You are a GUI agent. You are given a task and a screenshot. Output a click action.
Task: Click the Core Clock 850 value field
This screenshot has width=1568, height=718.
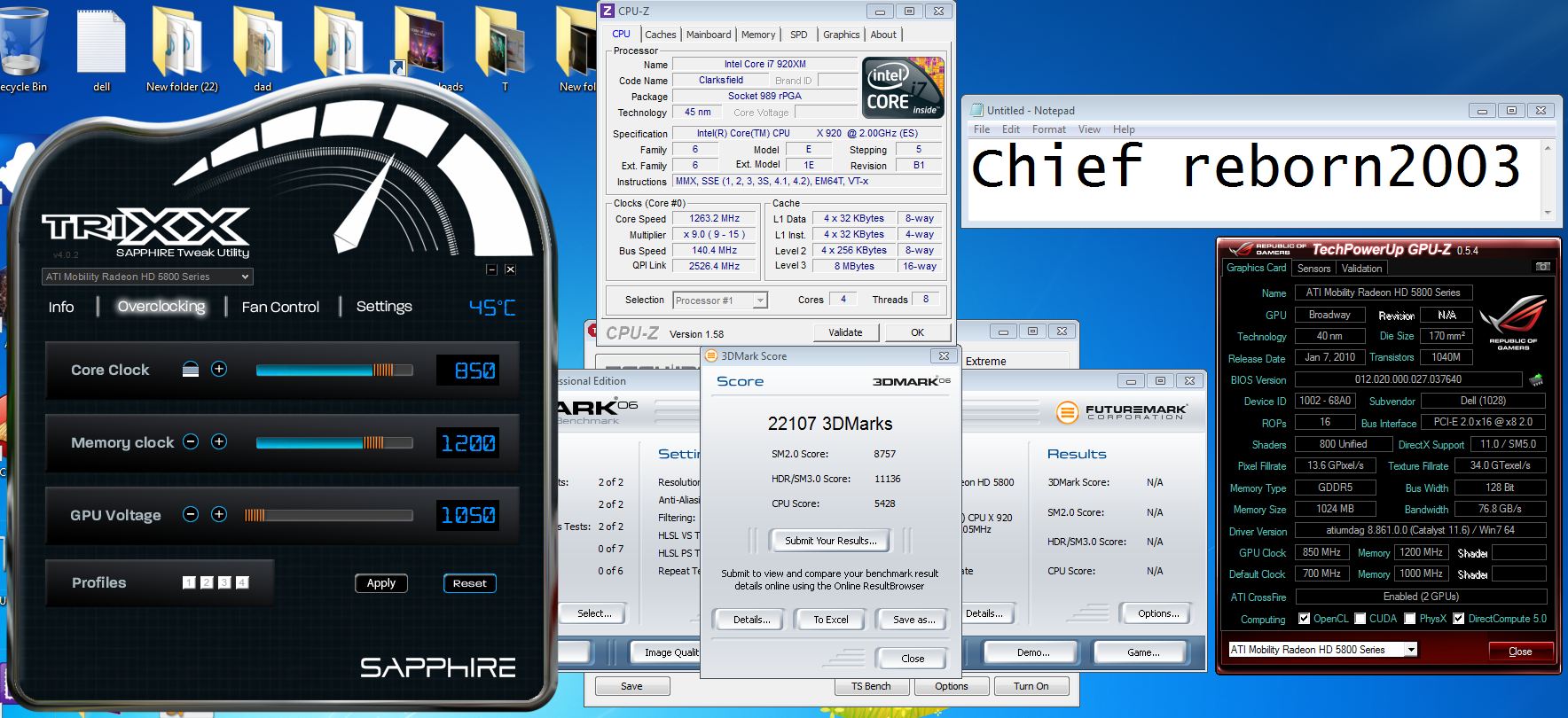pyautogui.click(x=468, y=371)
